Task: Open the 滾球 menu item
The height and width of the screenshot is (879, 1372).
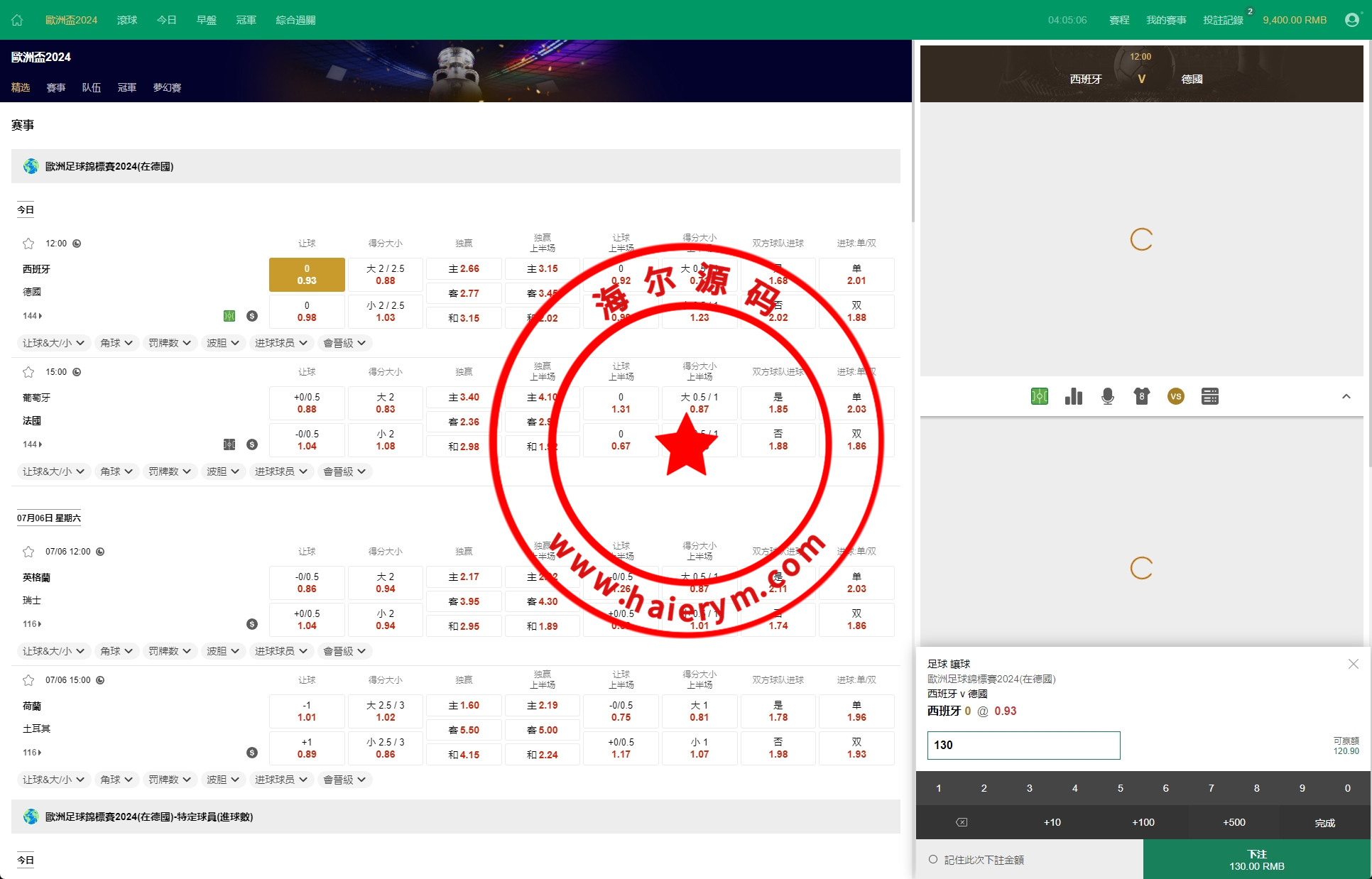Action: pos(127,20)
